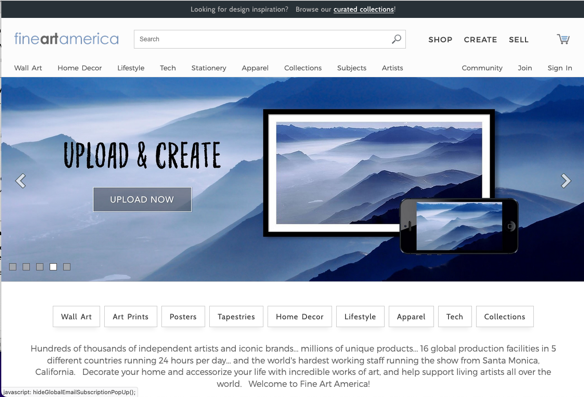This screenshot has width=584, height=397.
Task: Select the fifth carousel slide indicator
Action: tap(67, 267)
